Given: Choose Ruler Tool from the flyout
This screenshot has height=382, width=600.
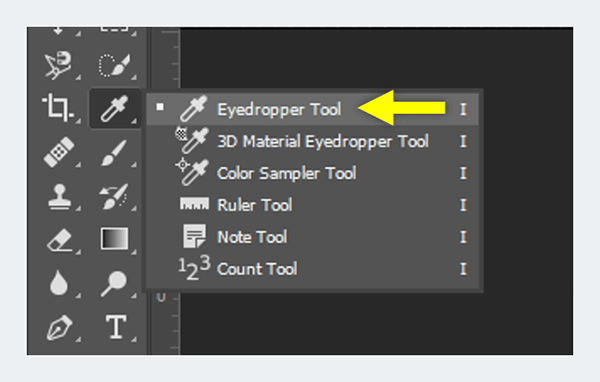Looking at the screenshot, I should (x=312, y=205).
